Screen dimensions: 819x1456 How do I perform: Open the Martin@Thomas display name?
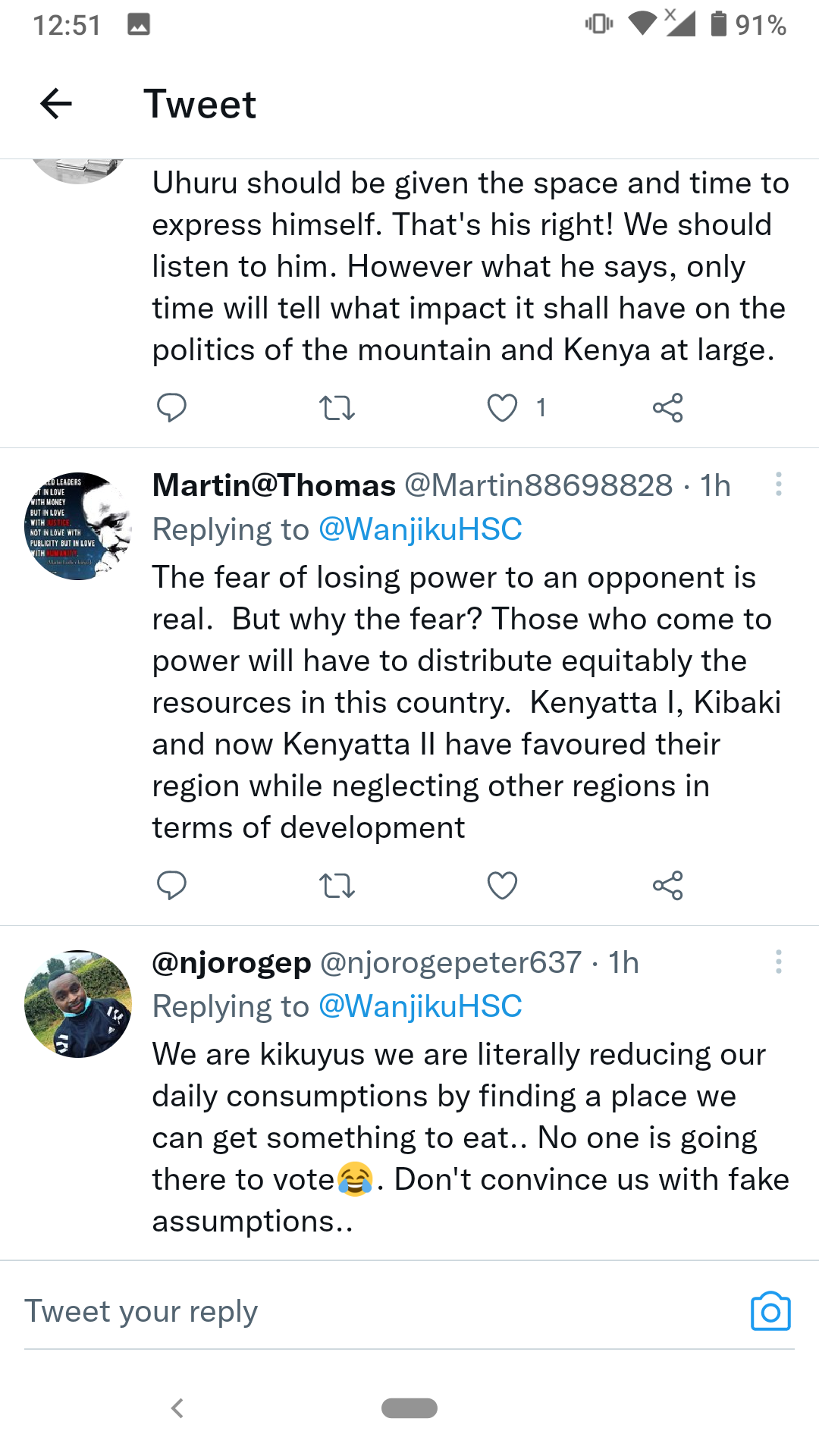coord(274,485)
